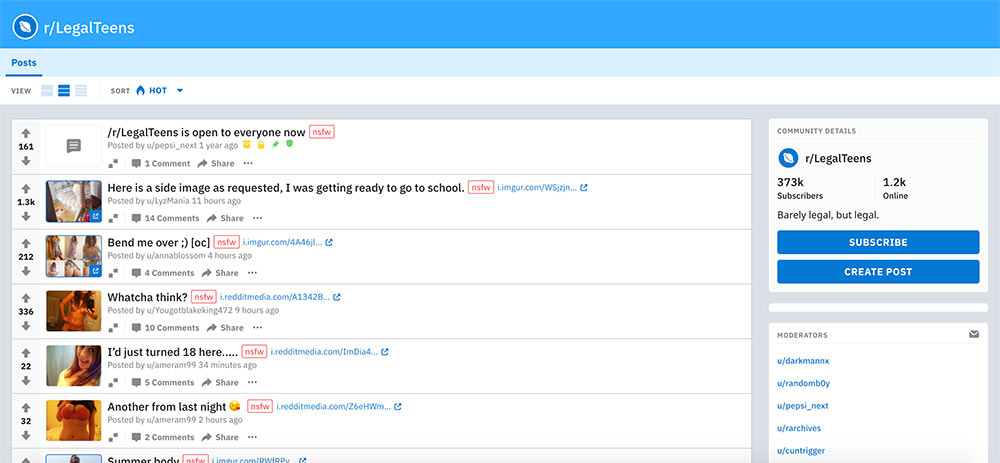Open the 5 Comments link
Viewport: 1000px width, 463px height.
click(x=163, y=383)
